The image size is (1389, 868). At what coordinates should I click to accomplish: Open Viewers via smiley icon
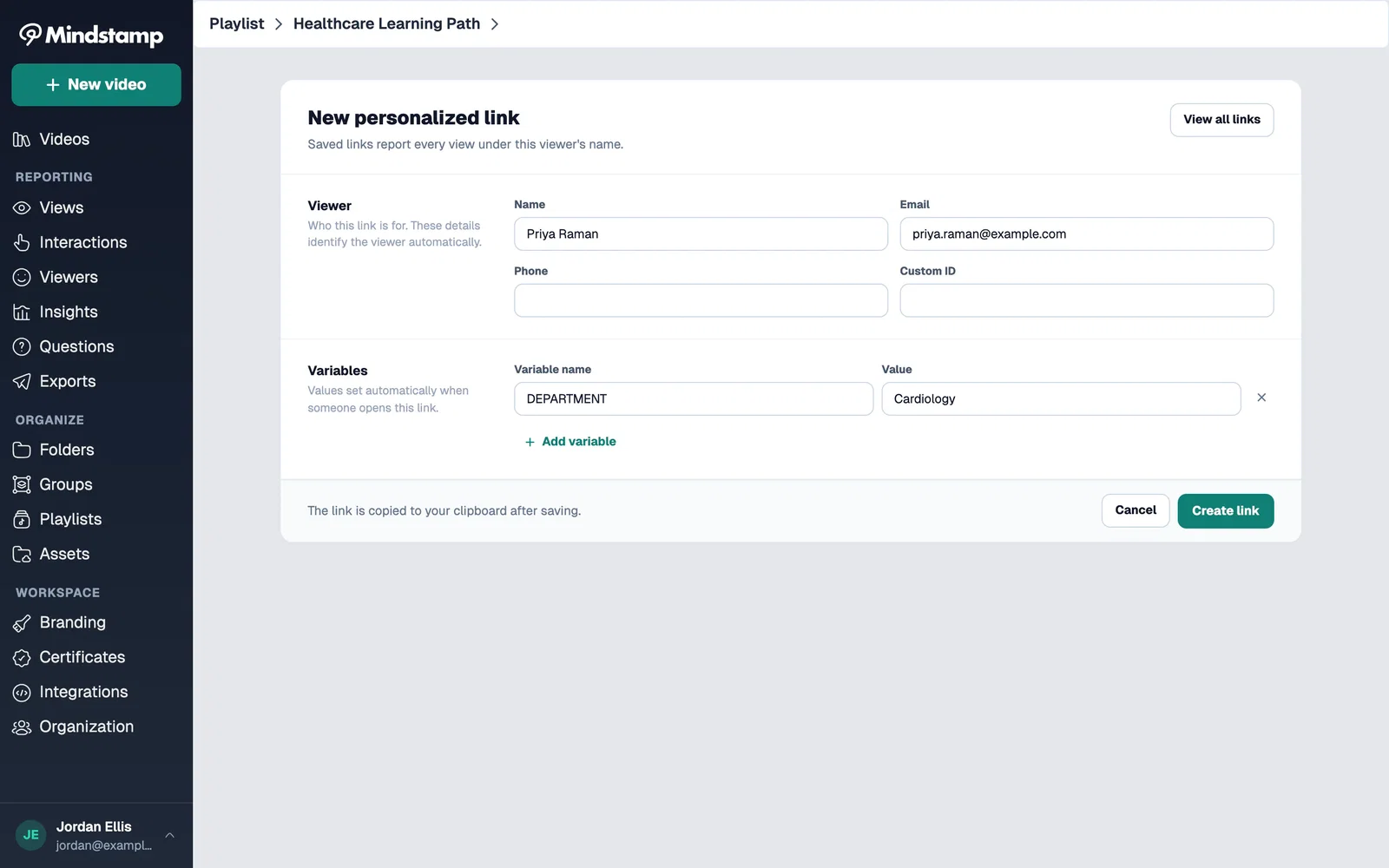(22, 278)
